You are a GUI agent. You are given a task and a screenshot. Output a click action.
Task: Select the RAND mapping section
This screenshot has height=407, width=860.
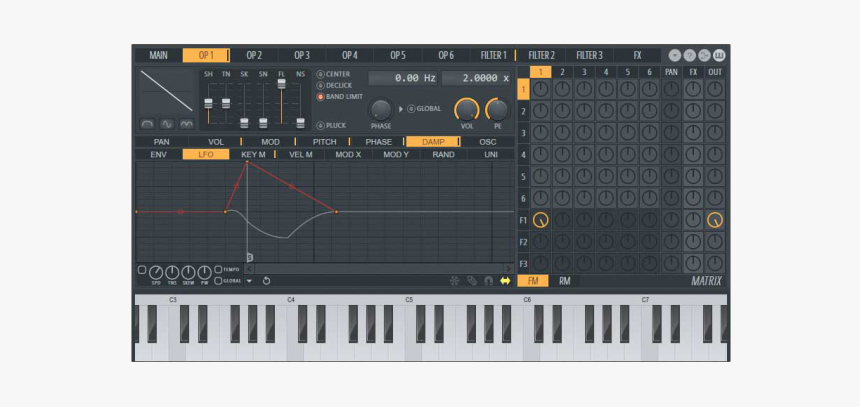pos(443,155)
